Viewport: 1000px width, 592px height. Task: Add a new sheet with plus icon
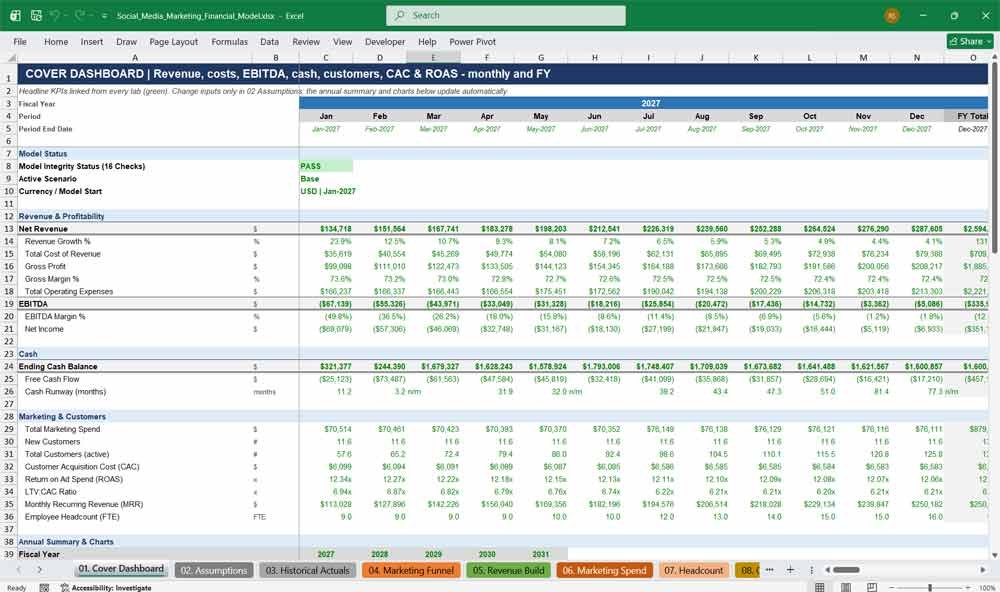pyautogui.click(x=790, y=570)
